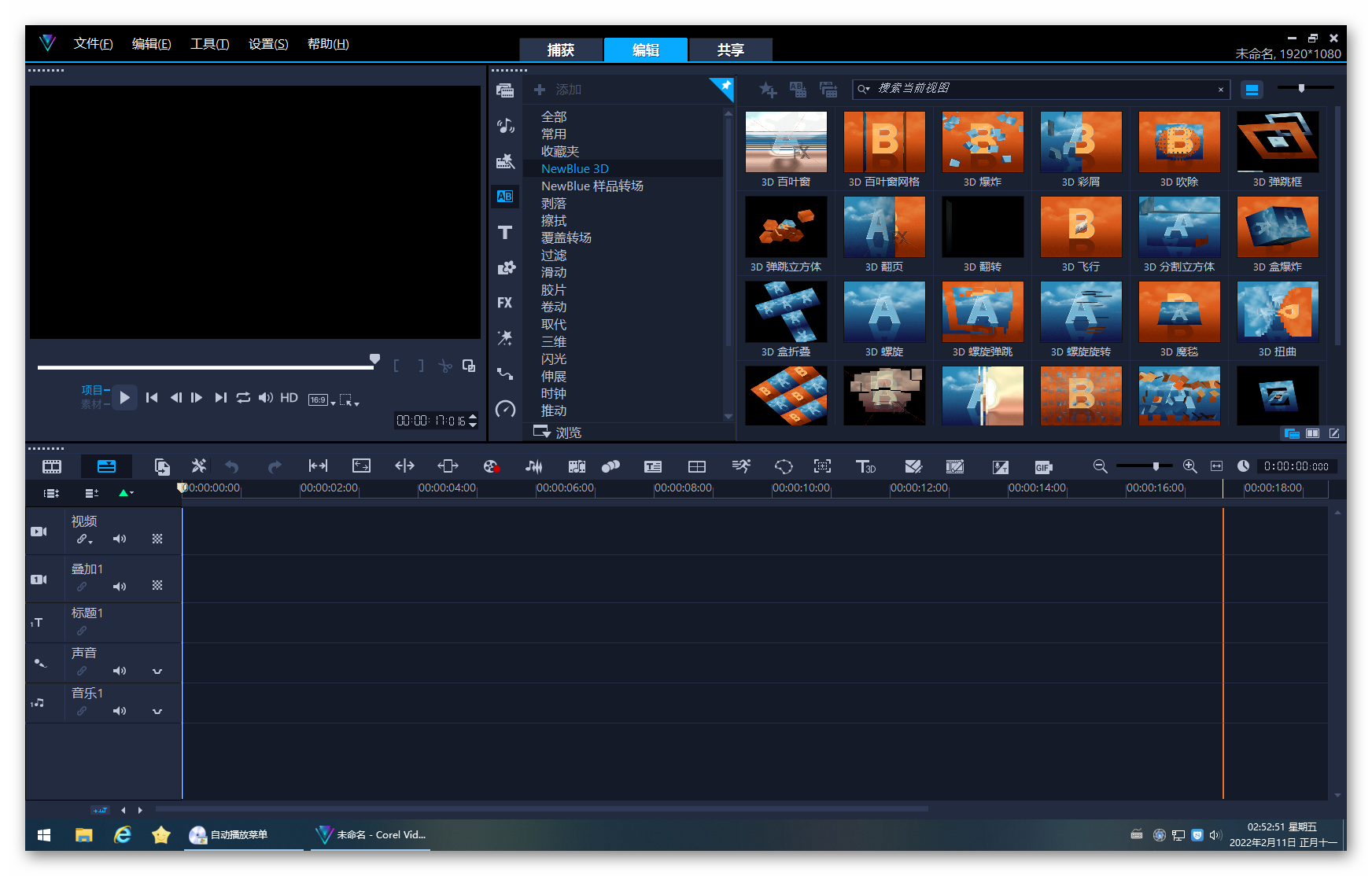Image resolution: width=1372 pixels, height=876 pixels.
Task: Mute the 视频 track
Action: coord(120,539)
